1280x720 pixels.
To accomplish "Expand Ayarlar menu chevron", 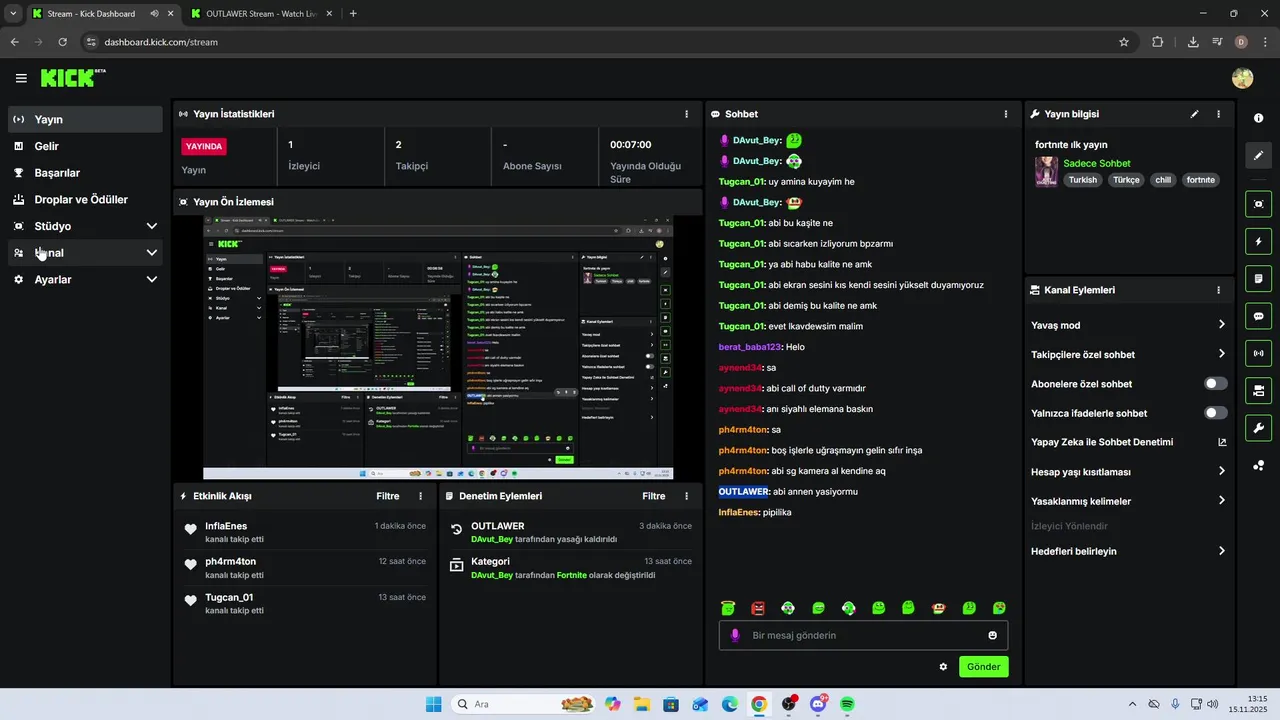I will [x=152, y=280].
